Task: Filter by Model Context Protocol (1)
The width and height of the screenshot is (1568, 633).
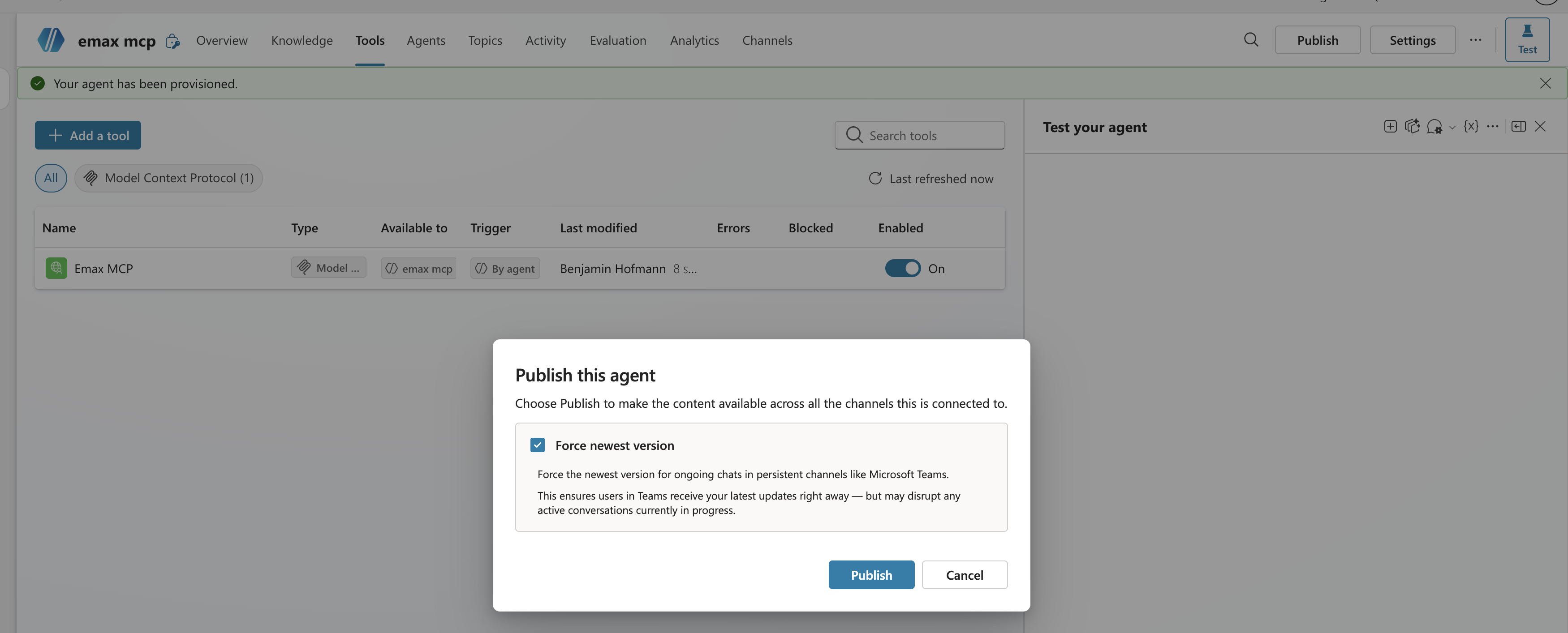Action: tap(168, 178)
